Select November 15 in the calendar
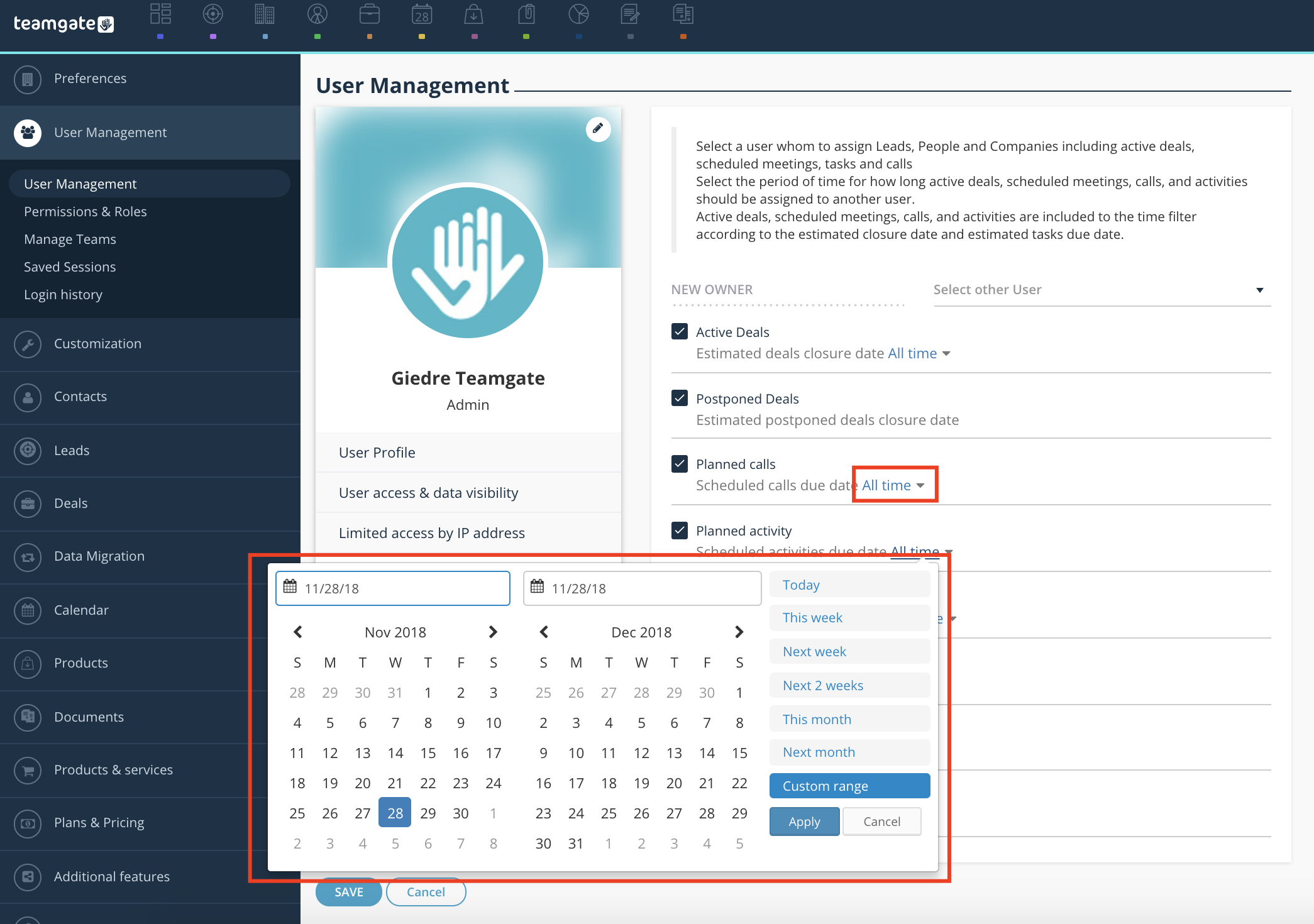The image size is (1314, 924). pos(428,752)
